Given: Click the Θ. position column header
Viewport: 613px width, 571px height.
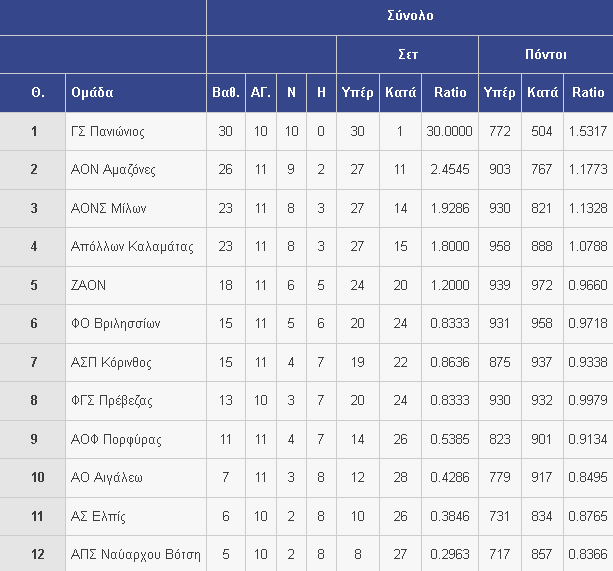Looking at the screenshot, I should (x=37, y=92).
